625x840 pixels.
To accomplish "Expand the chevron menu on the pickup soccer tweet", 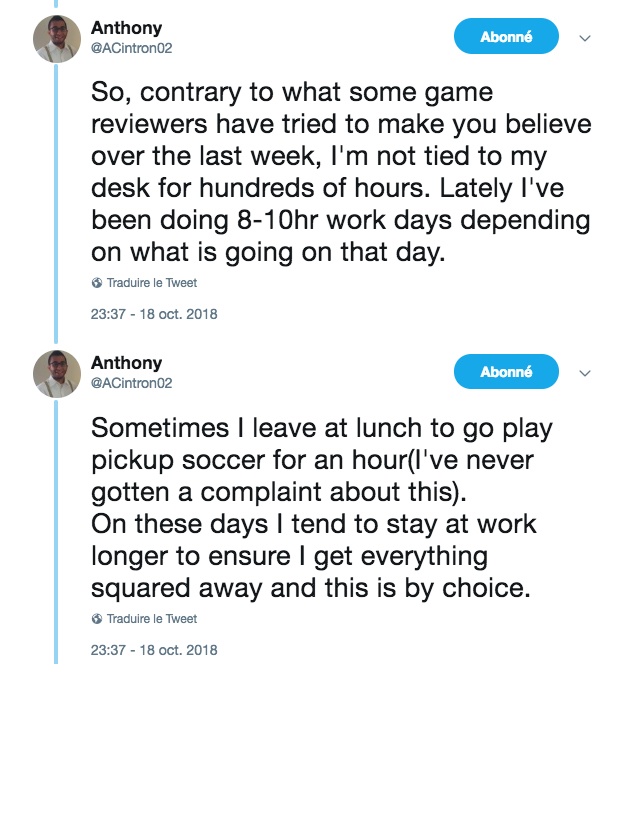I will [586, 374].
